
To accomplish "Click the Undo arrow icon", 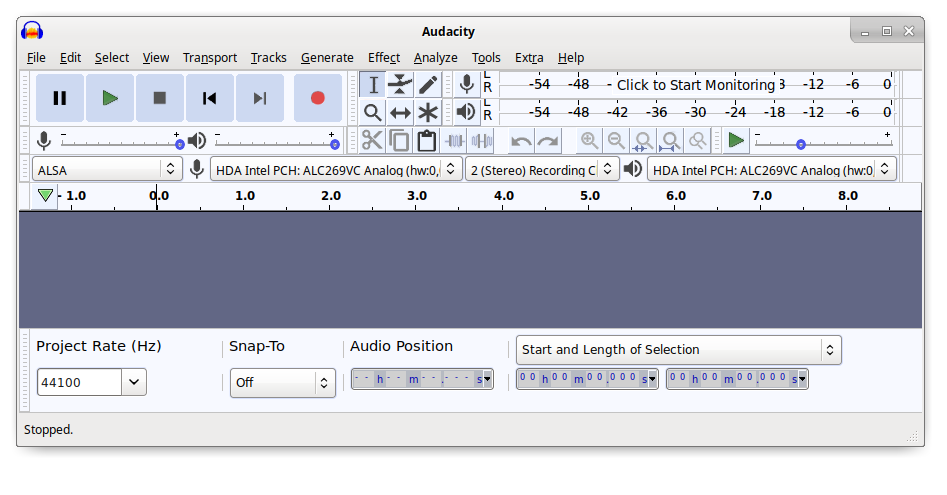I will (521, 141).
